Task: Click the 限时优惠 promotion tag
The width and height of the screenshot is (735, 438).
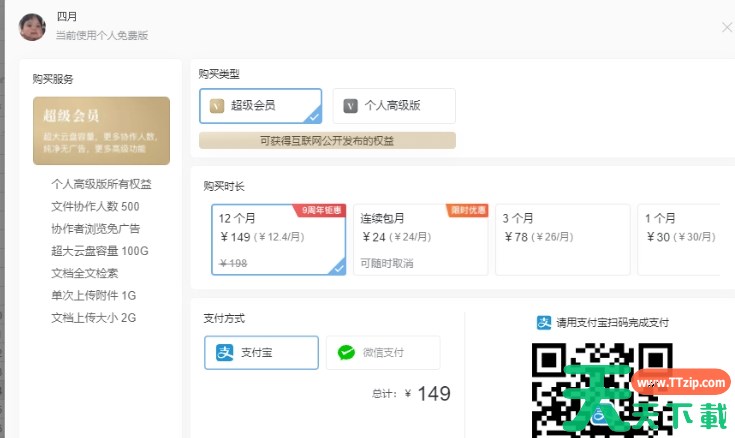Action: coord(467,210)
